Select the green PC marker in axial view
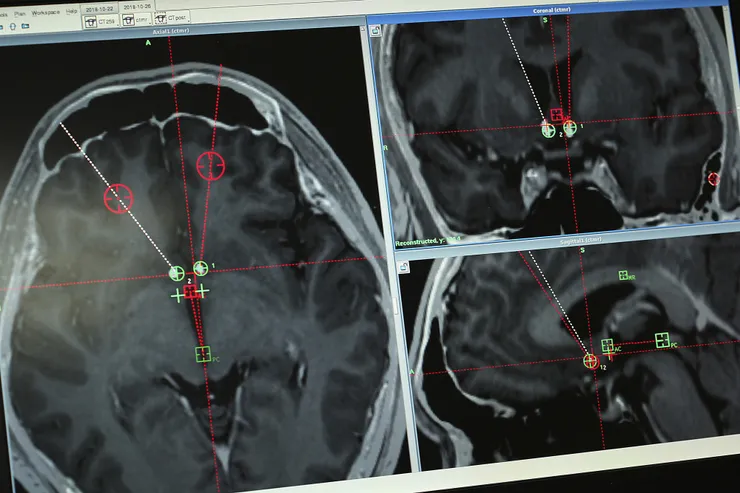740x493 pixels. tap(203, 354)
